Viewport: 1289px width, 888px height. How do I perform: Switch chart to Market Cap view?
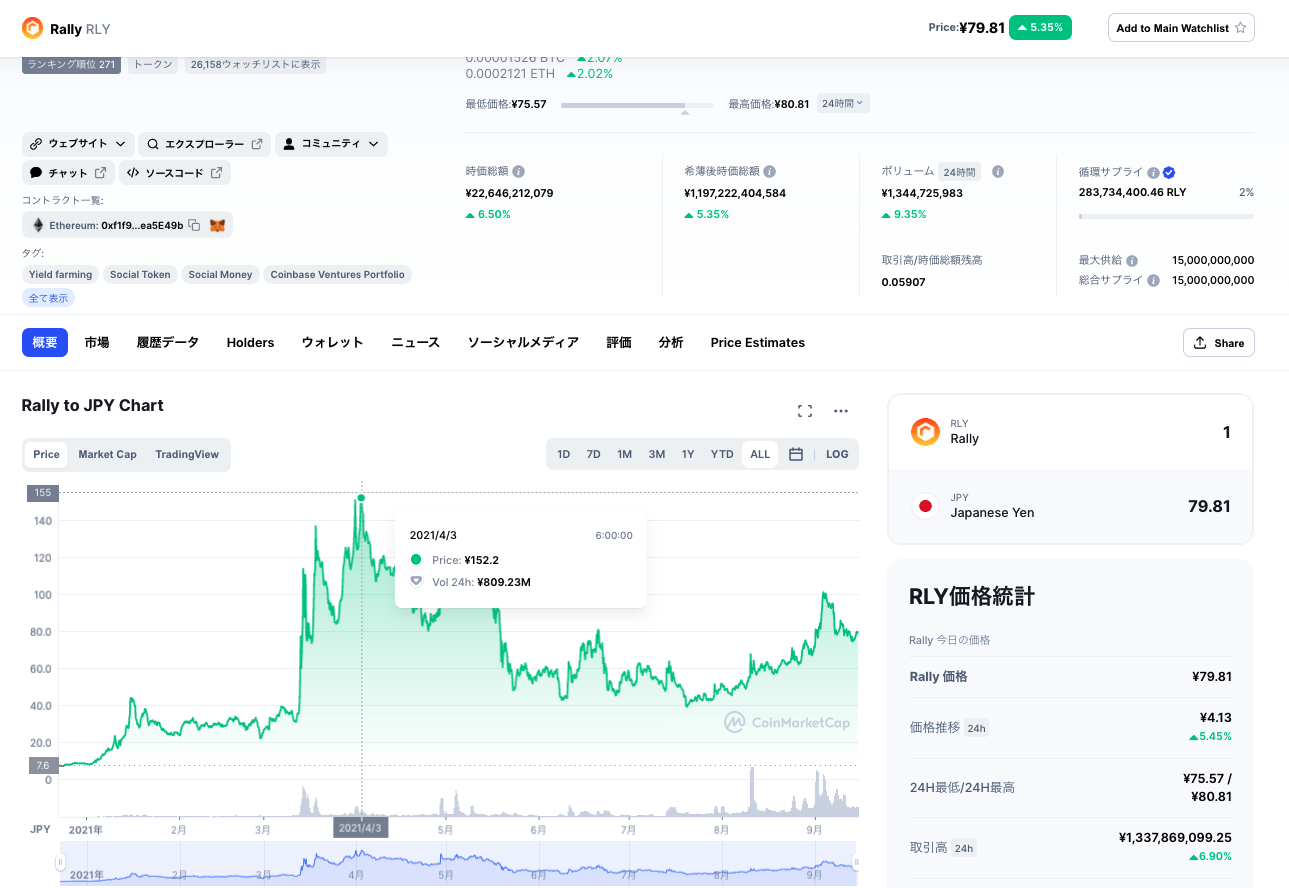click(x=107, y=454)
